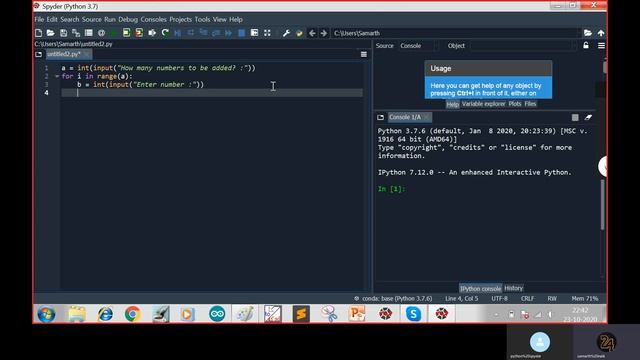Open the Tools menu
Screen dimensions: 640x360
tap(202, 19)
